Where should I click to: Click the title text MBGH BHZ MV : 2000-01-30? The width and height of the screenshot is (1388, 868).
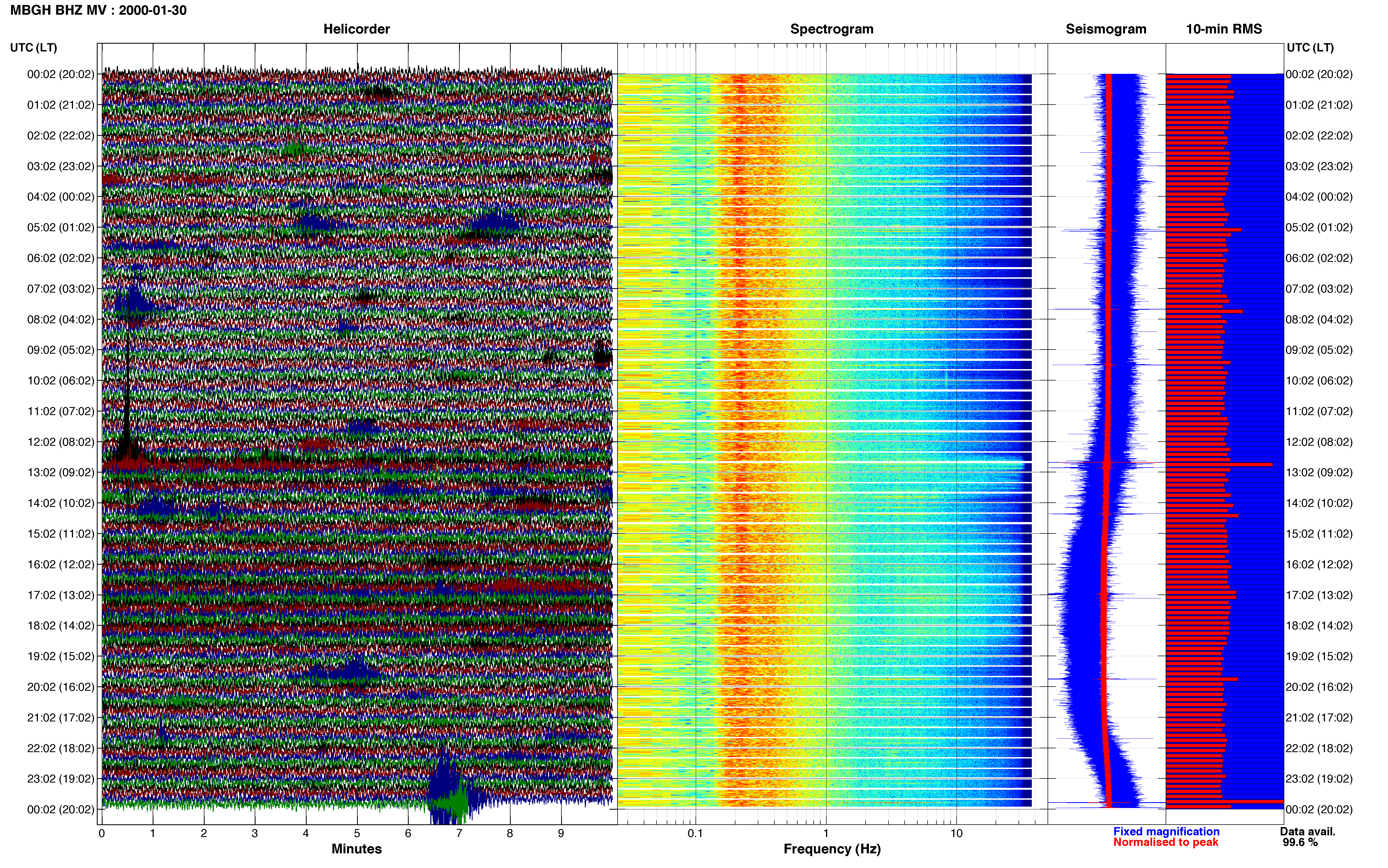(98, 10)
